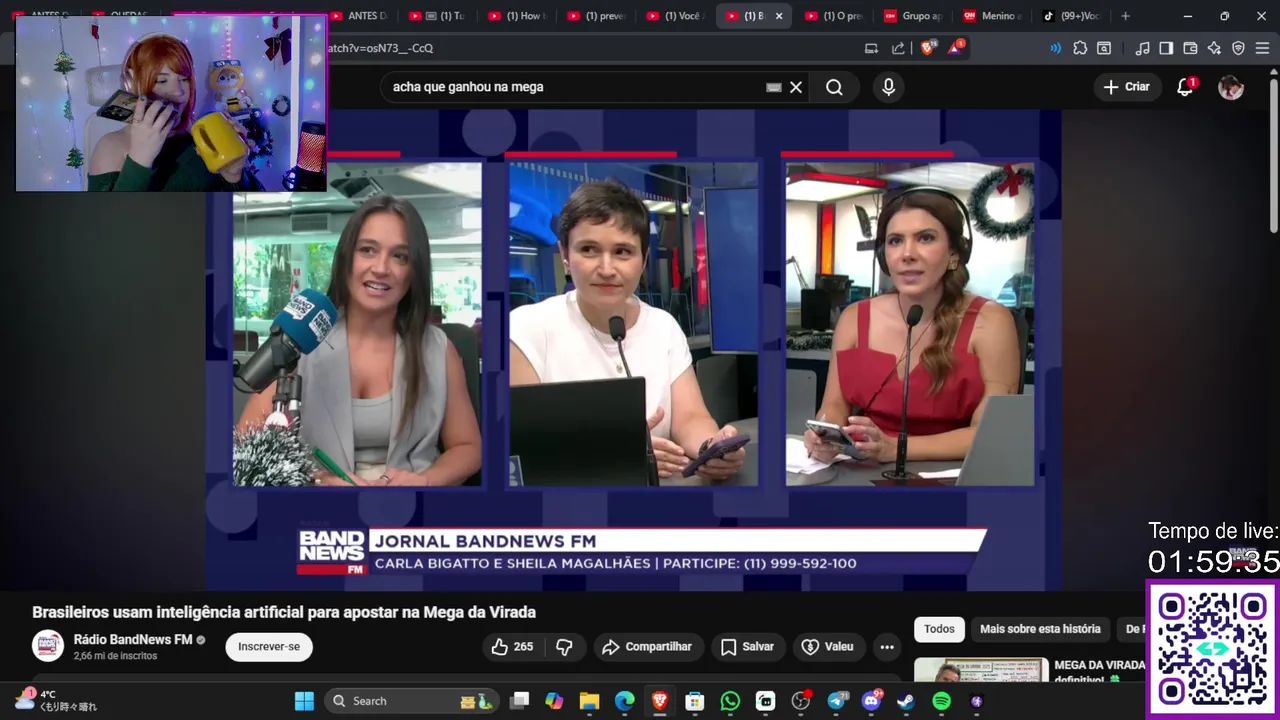Open the Brave music note playlist icon
1280x720 pixels.
click(1142, 48)
